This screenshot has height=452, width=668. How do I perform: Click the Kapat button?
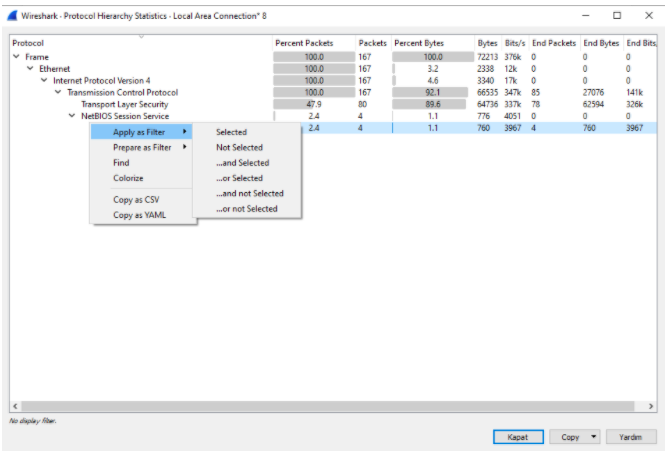coord(518,437)
